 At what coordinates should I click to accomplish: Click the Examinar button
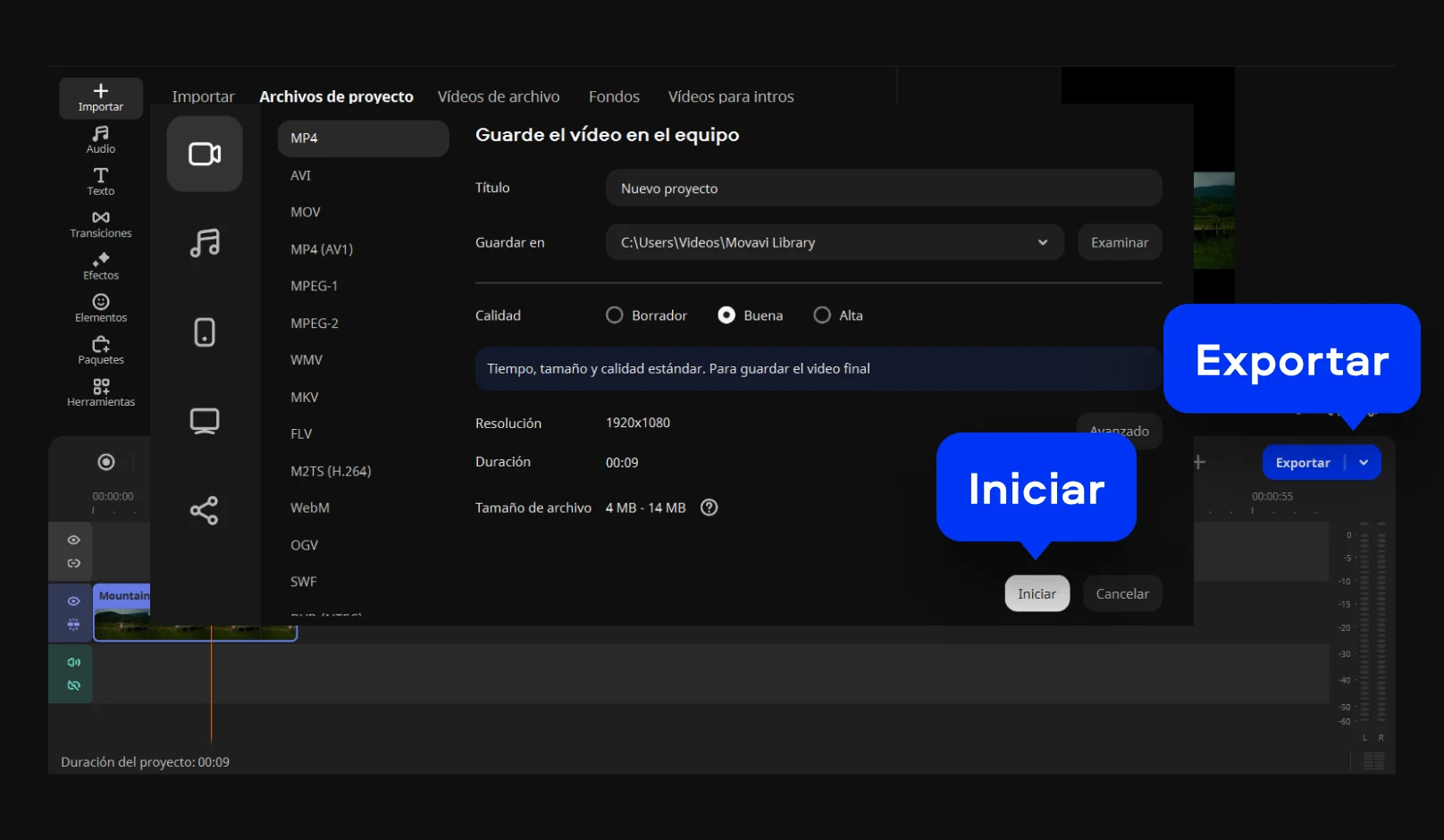(1119, 243)
